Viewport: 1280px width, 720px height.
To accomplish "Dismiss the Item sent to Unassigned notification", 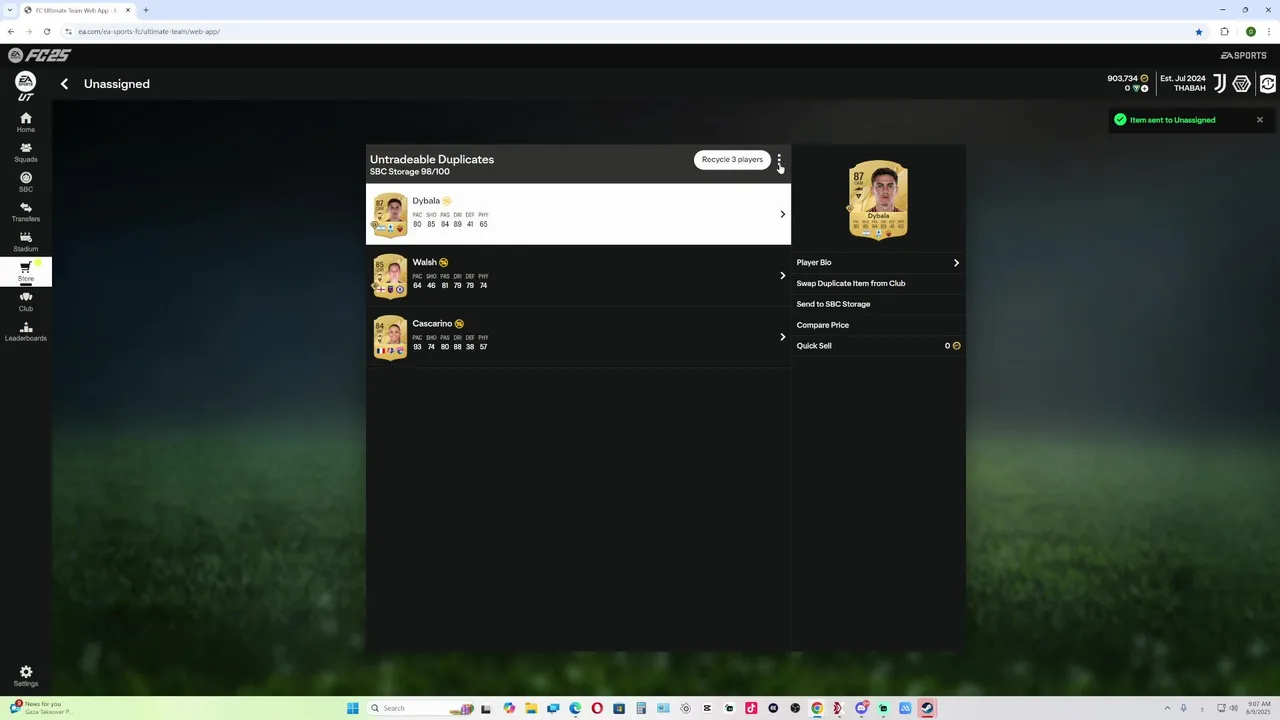I will tap(1260, 120).
